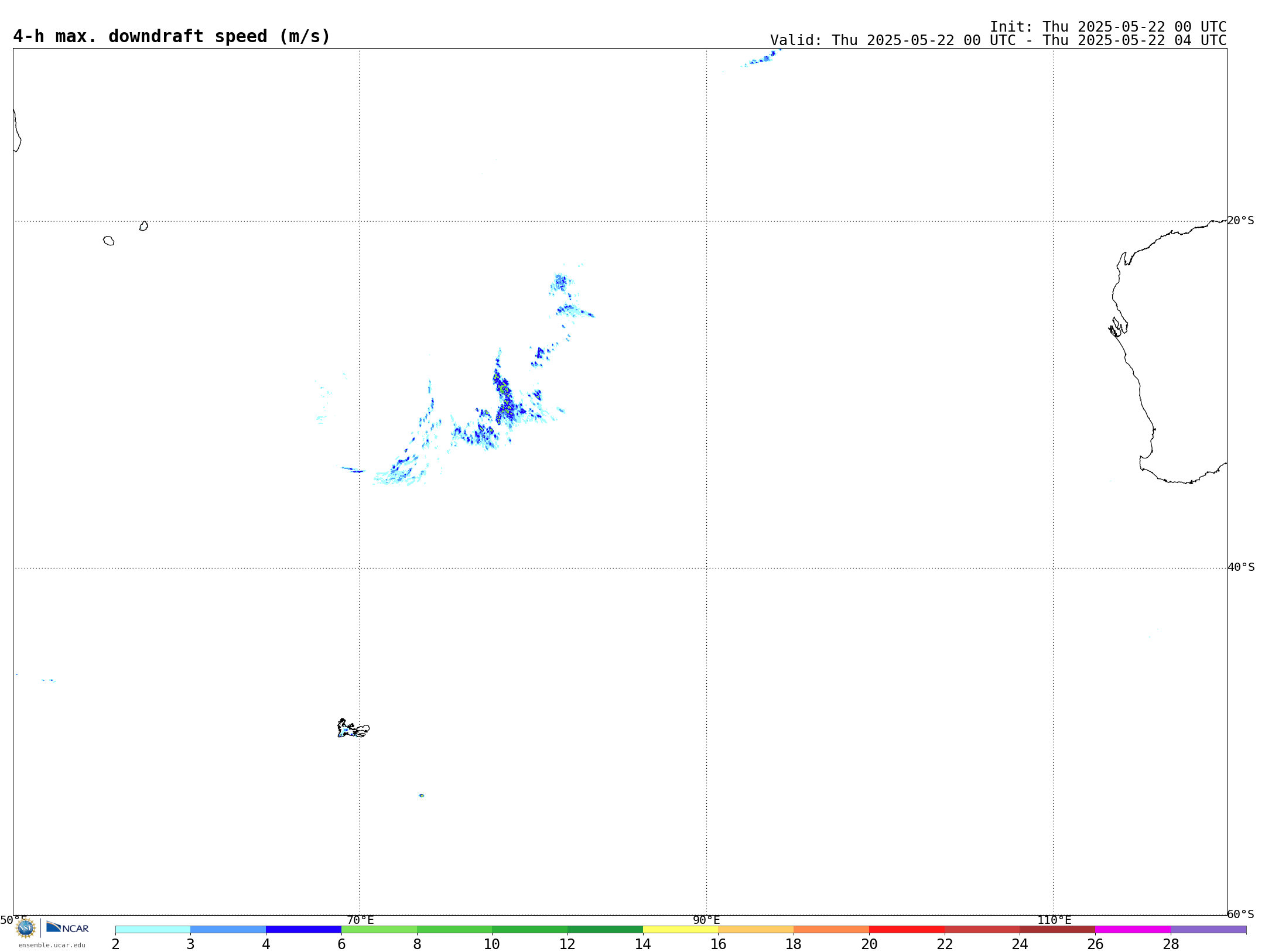This screenshot has width=1265, height=952.
Task: Click the Kerguelen Islands outline on the map
Action: pos(353,728)
